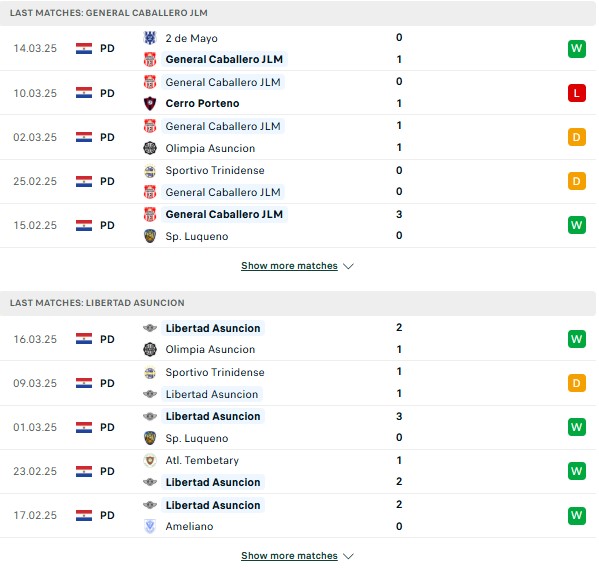The width and height of the screenshot is (599, 572).
Task: Expand Show more matches under Libertad Asuncion
Action: [x=289, y=556]
